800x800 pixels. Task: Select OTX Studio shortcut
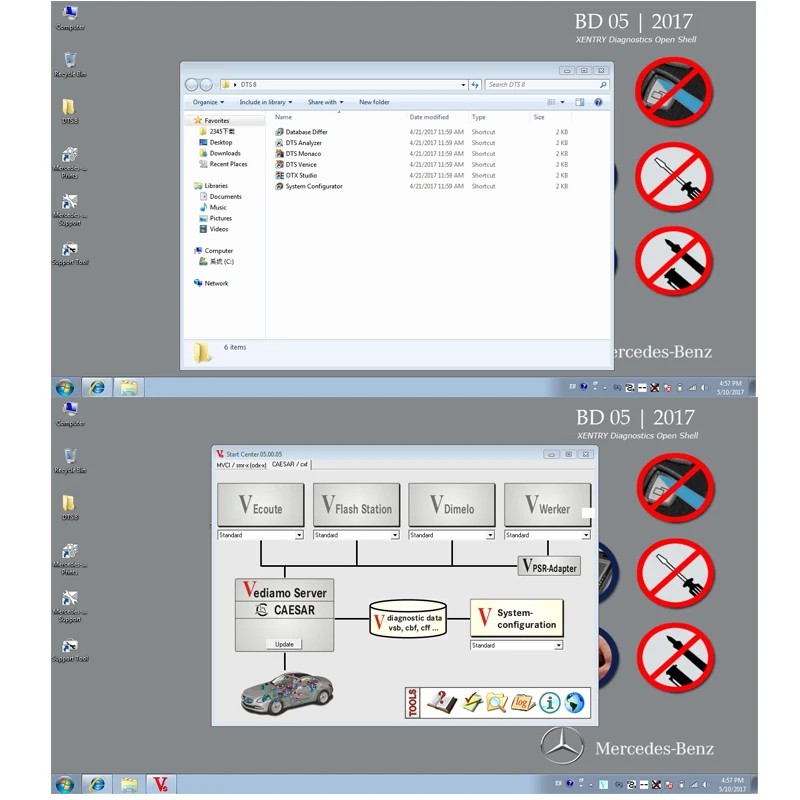point(301,175)
